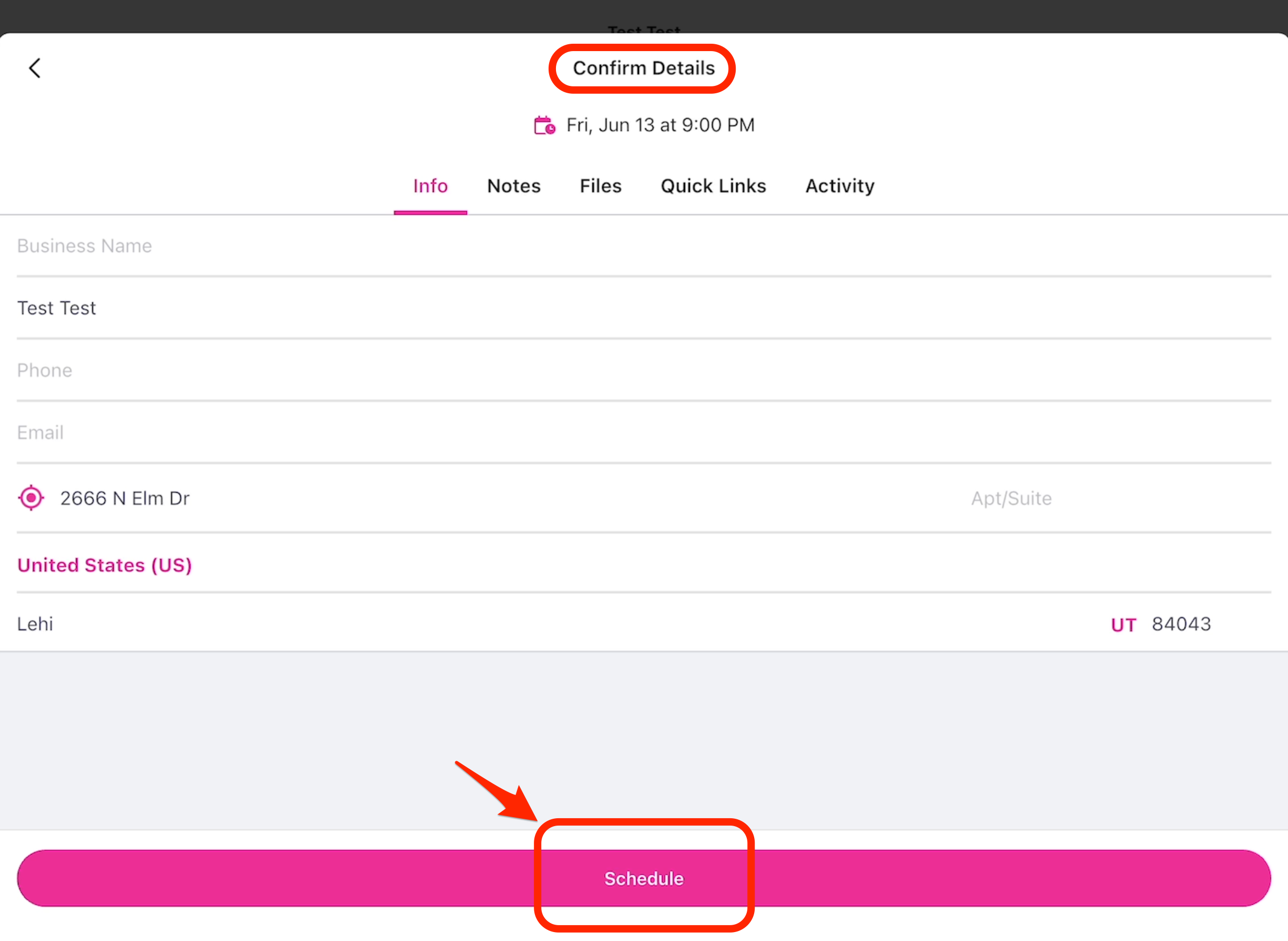Image resolution: width=1288 pixels, height=941 pixels.
Task: Click the calendar clock icon
Action: coord(544,125)
